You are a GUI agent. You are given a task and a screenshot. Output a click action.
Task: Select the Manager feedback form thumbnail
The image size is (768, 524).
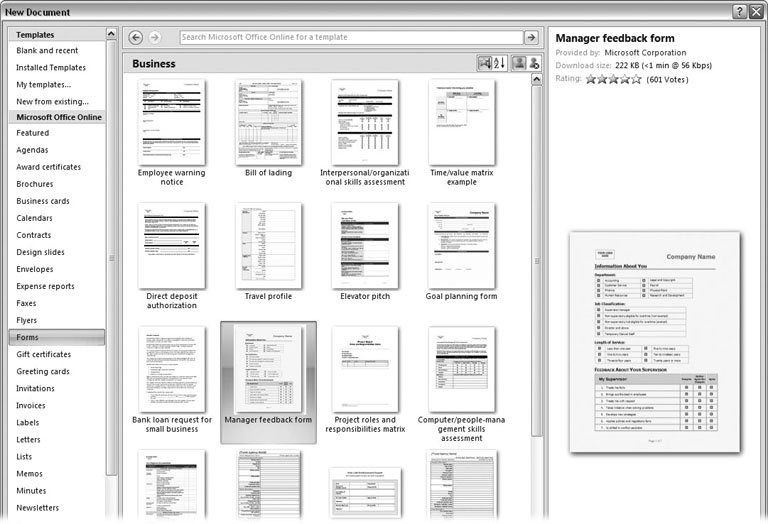268,382
